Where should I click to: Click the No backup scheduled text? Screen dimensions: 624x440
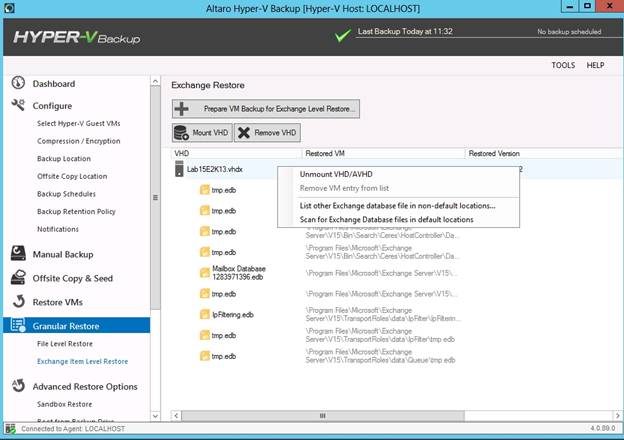tap(569, 32)
